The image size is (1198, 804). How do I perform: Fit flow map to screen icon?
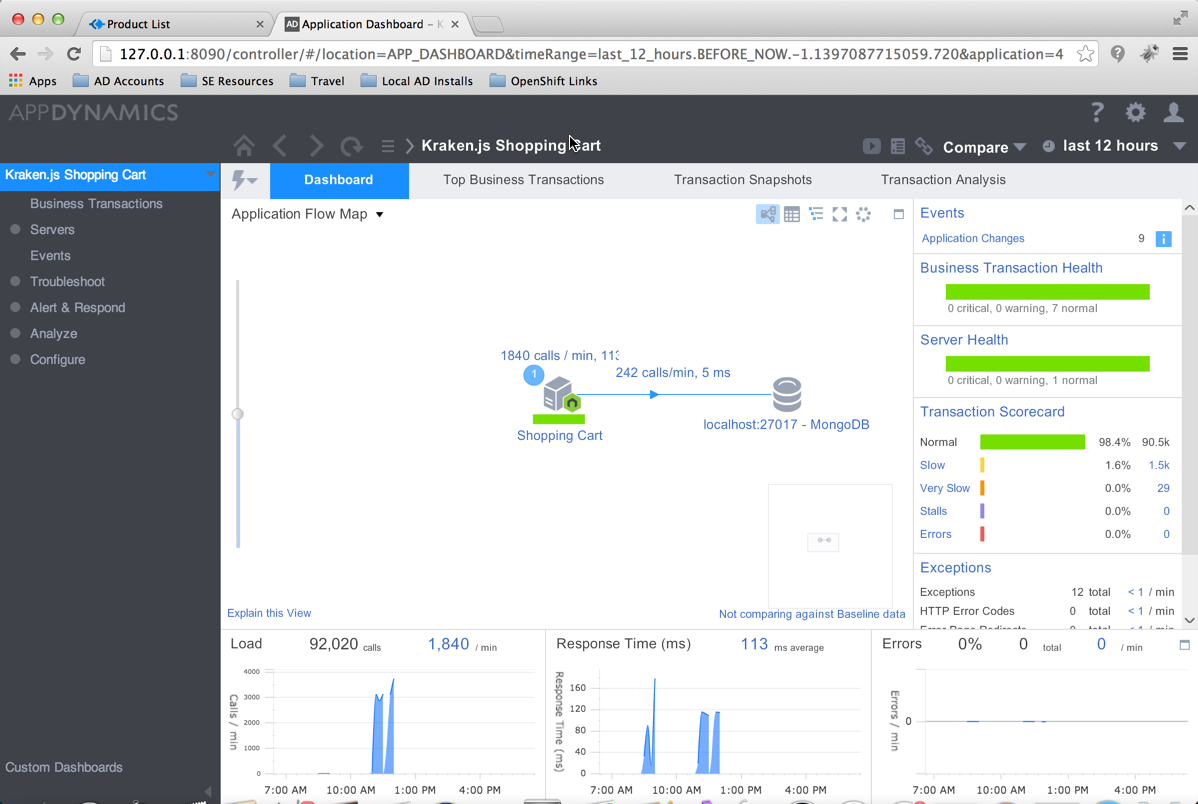pos(840,214)
